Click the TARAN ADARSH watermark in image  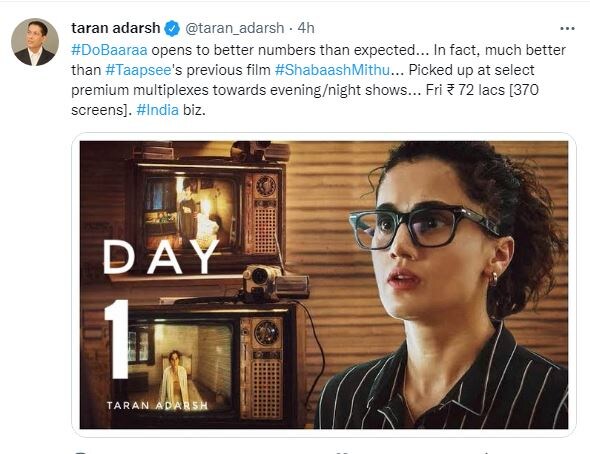tap(157, 405)
